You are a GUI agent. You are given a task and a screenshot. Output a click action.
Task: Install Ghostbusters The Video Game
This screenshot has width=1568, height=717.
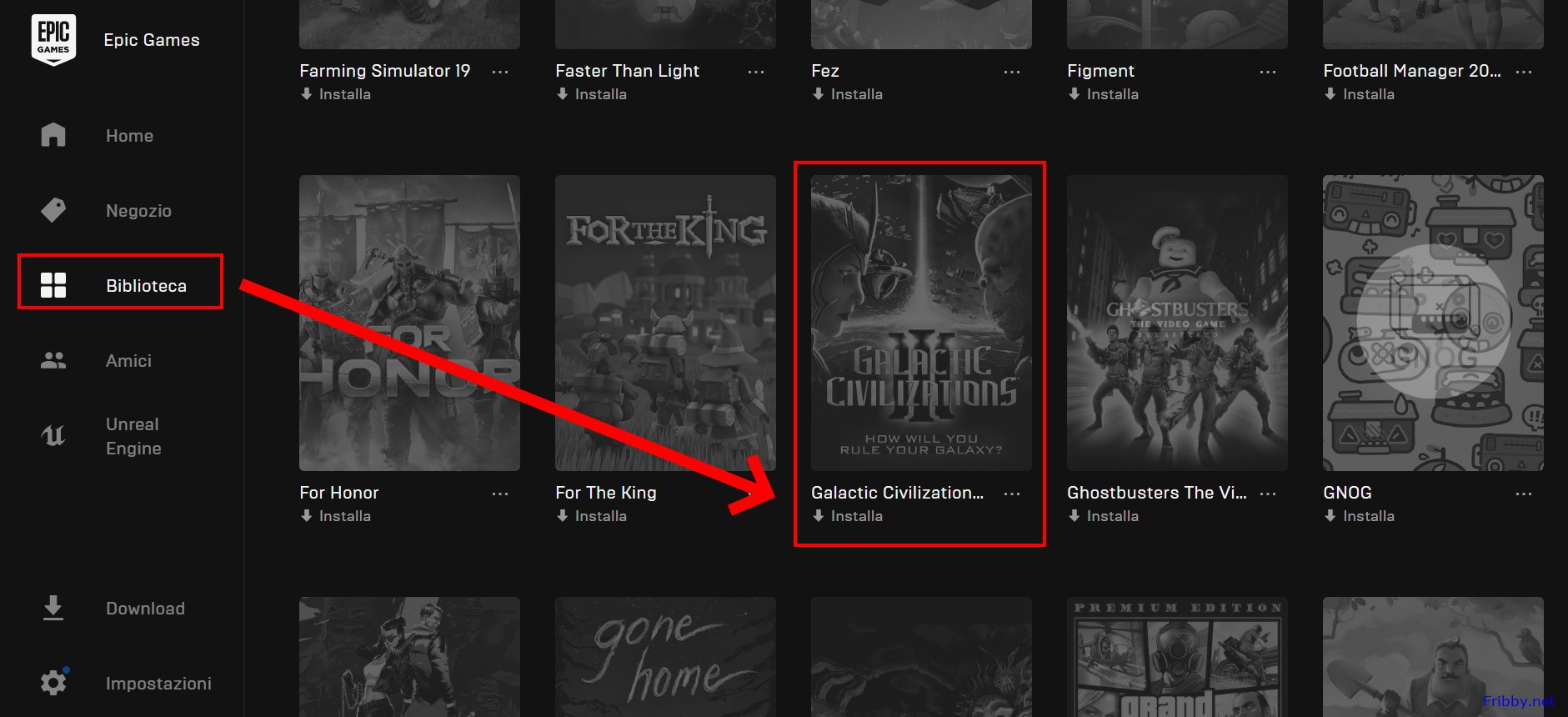[1104, 516]
